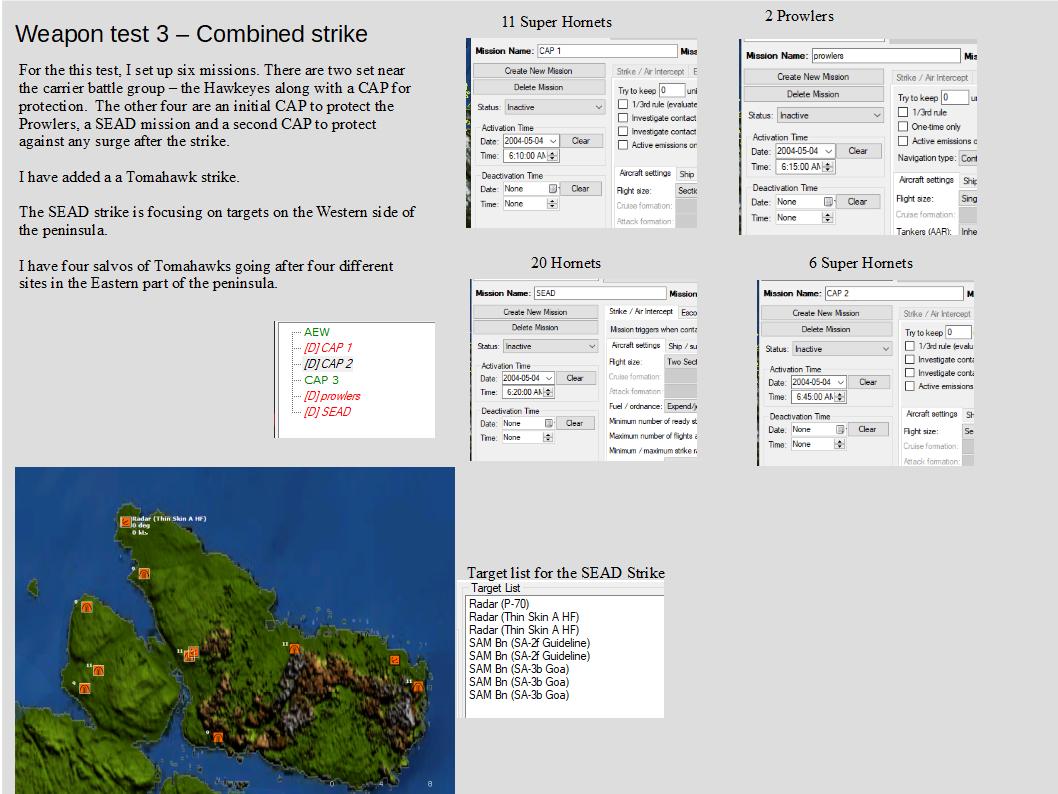Check One-time only in prowlers panel
Screen dimensions: 1058x794
902,126
